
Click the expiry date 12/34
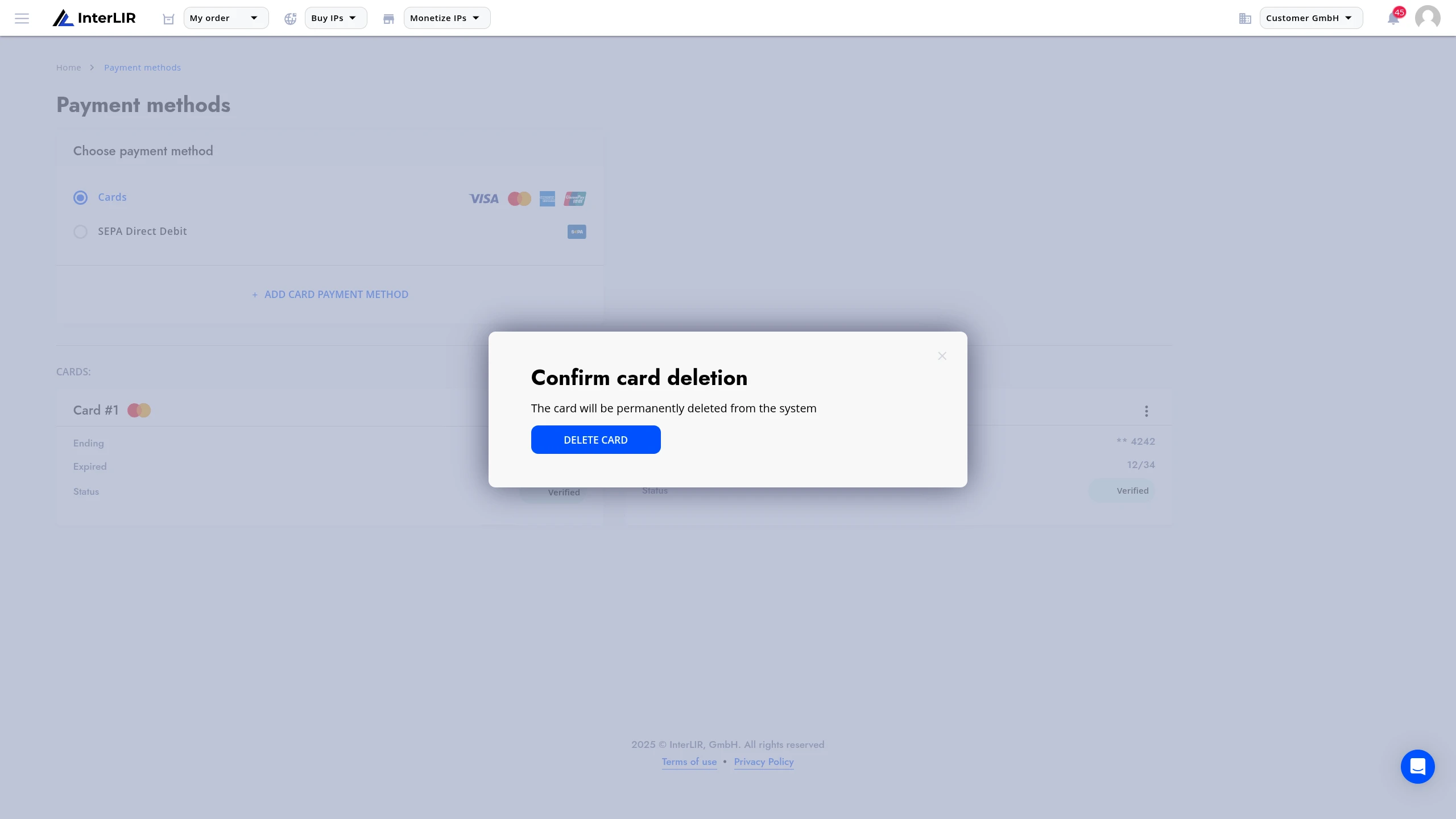coord(1141,465)
